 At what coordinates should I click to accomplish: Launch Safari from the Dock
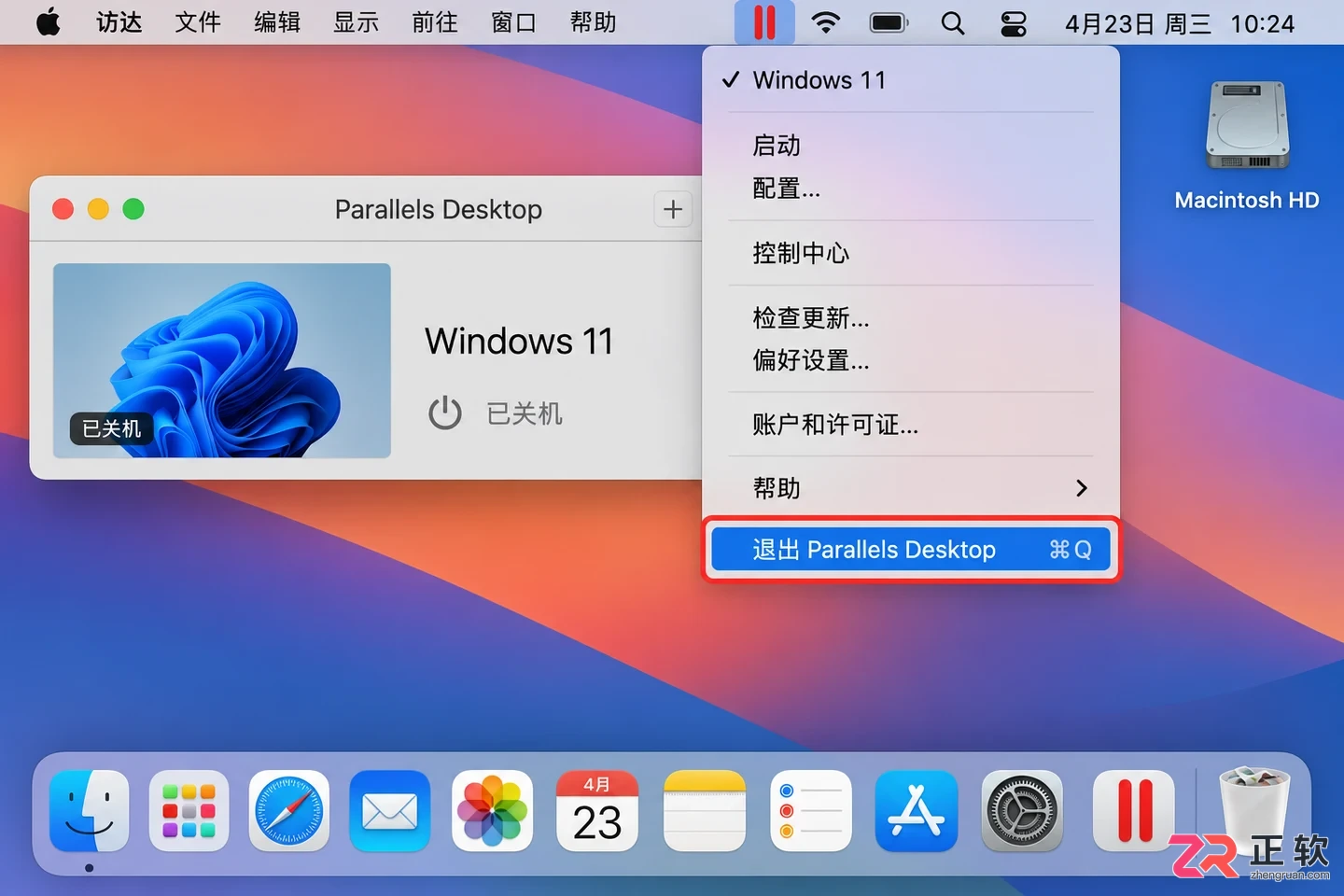coord(289,810)
